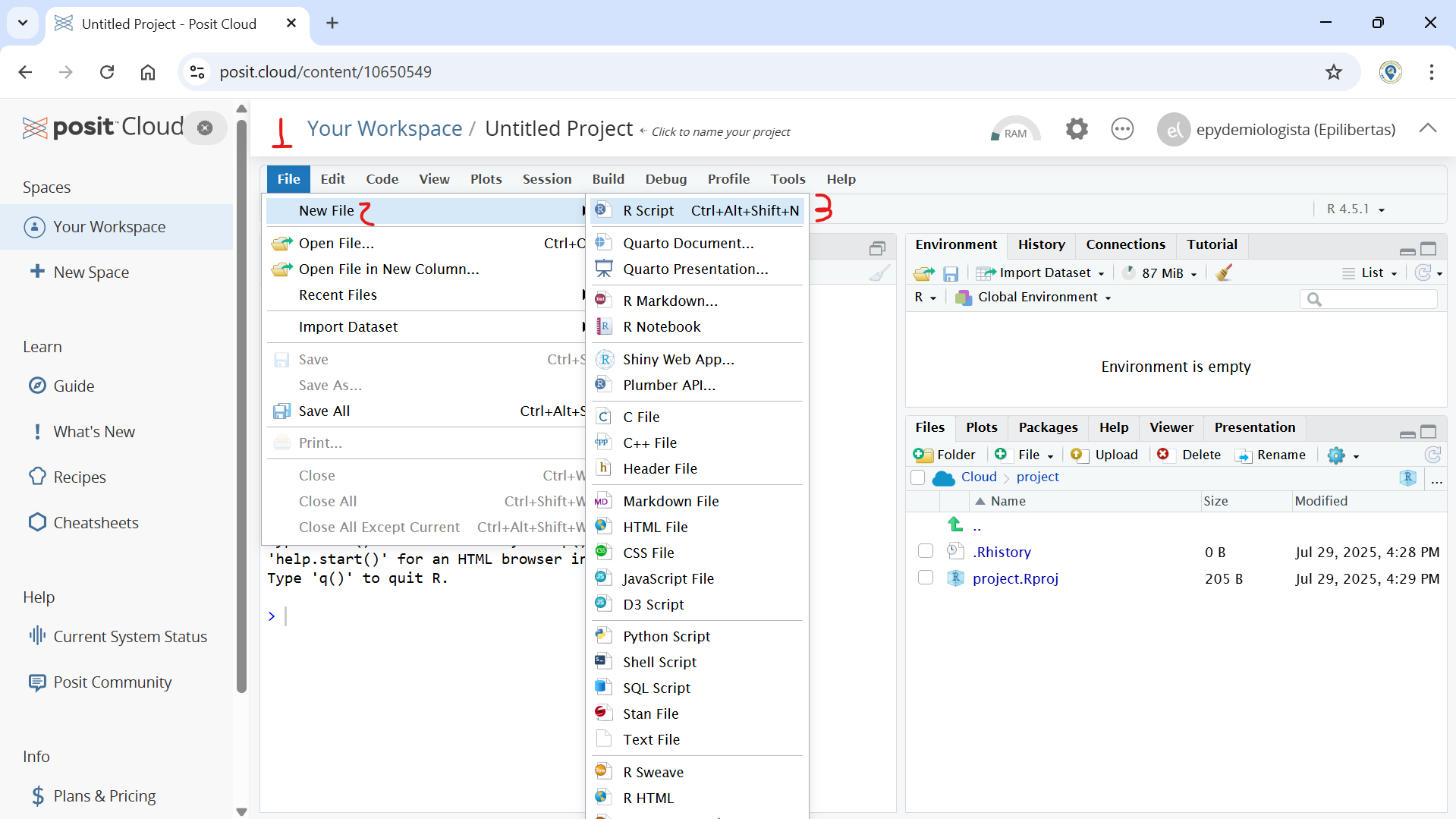Click the Save workspace floppy disk icon
This screenshot has width=1456, height=819.
(x=951, y=273)
